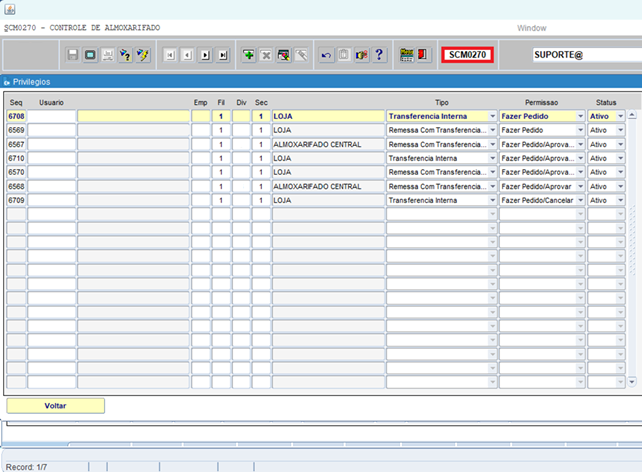Open the Window menu

tap(531, 28)
